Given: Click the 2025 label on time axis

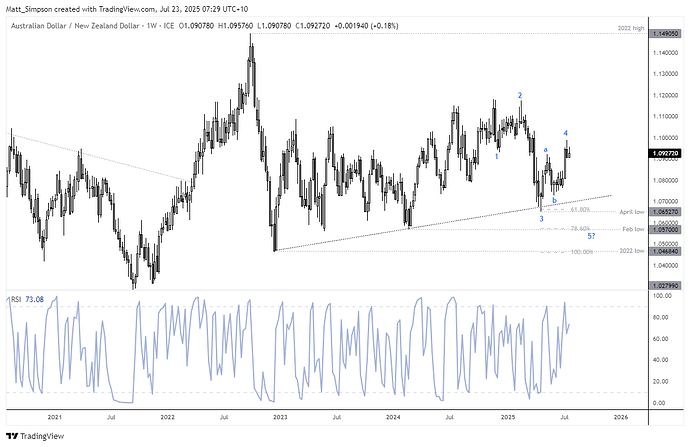Looking at the screenshot, I should 507,417.
